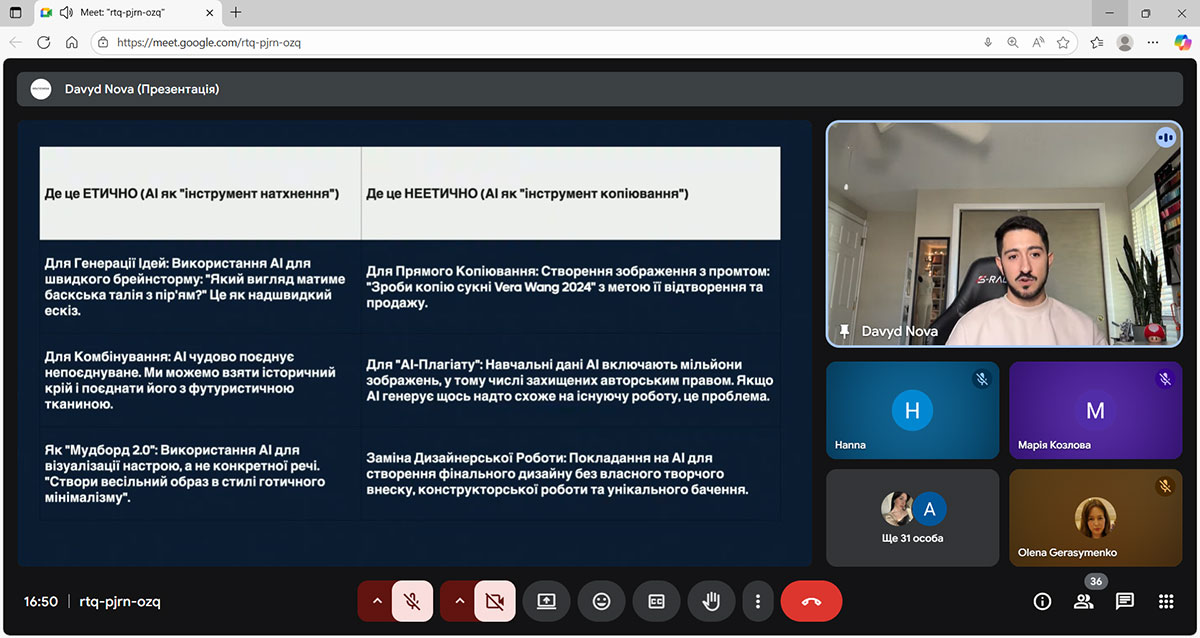
Task: Open more options three-dot menu
Action: pos(758,601)
